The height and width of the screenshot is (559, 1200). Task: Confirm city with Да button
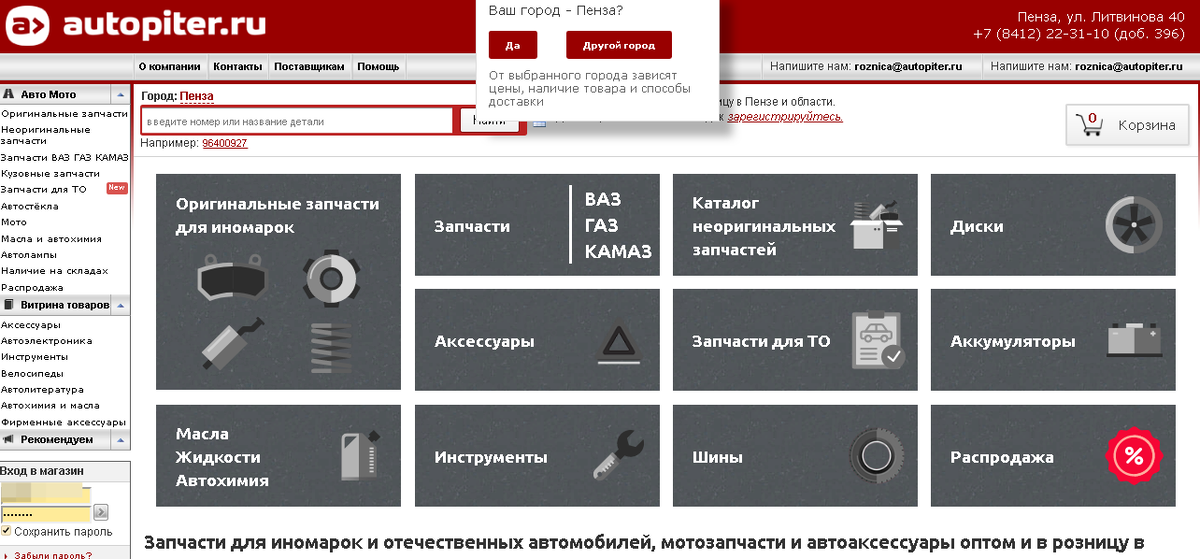pyautogui.click(x=513, y=45)
